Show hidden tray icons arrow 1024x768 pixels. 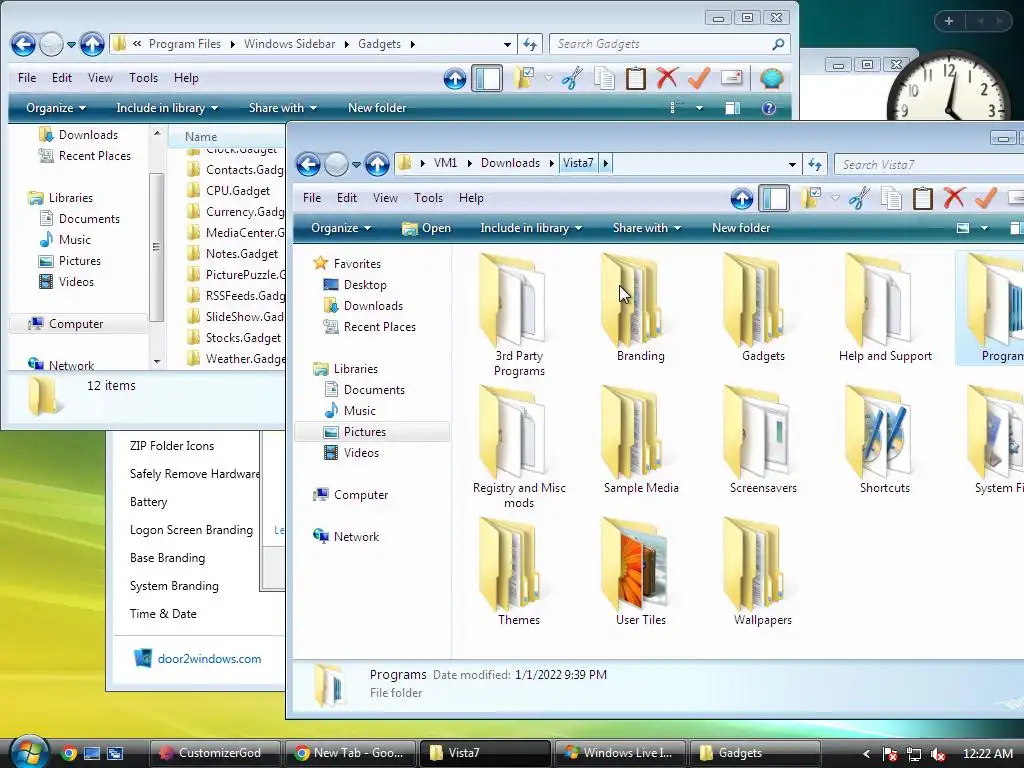click(866, 754)
